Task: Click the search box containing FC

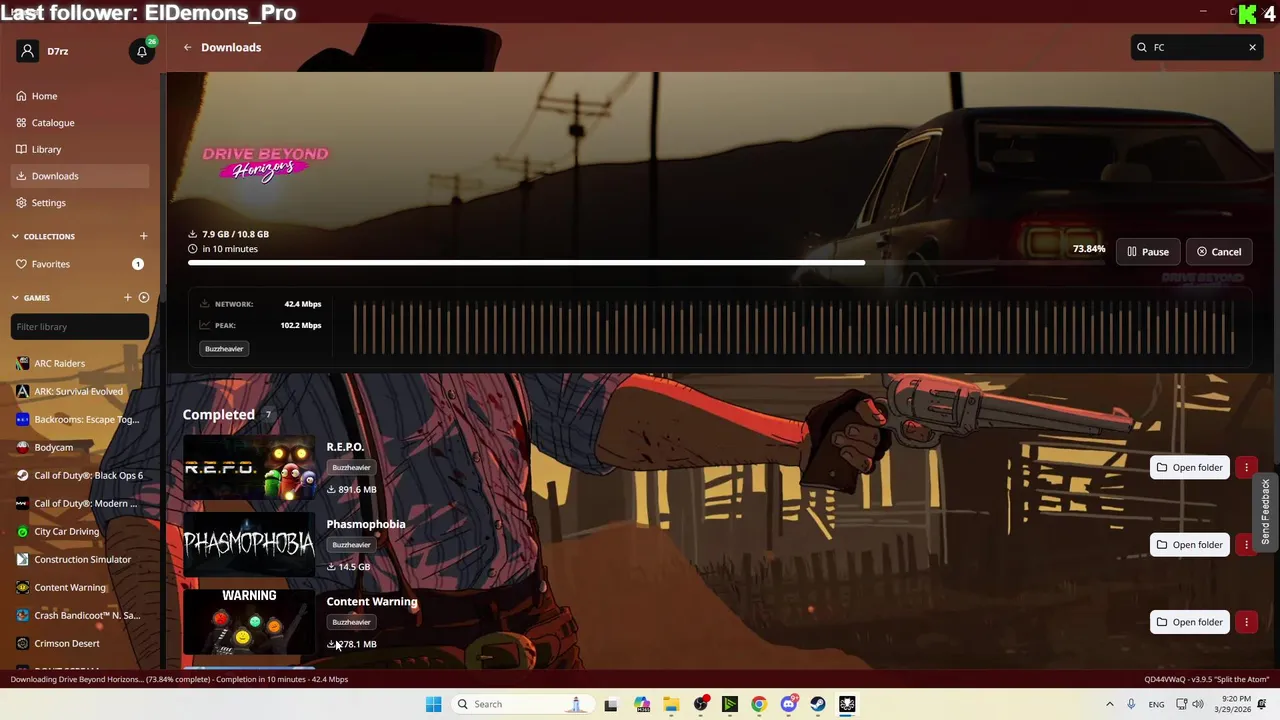Action: click(x=1196, y=47)
